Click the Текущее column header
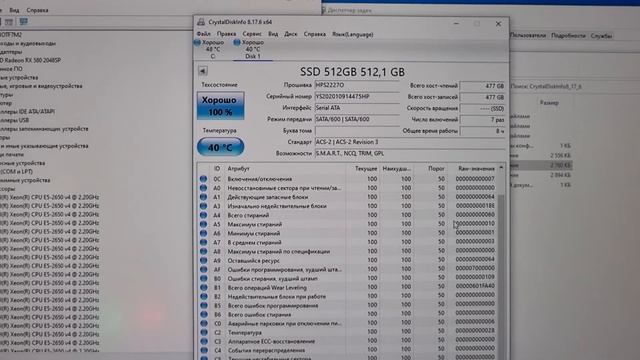The image size is (640, 360). (362, 168)
